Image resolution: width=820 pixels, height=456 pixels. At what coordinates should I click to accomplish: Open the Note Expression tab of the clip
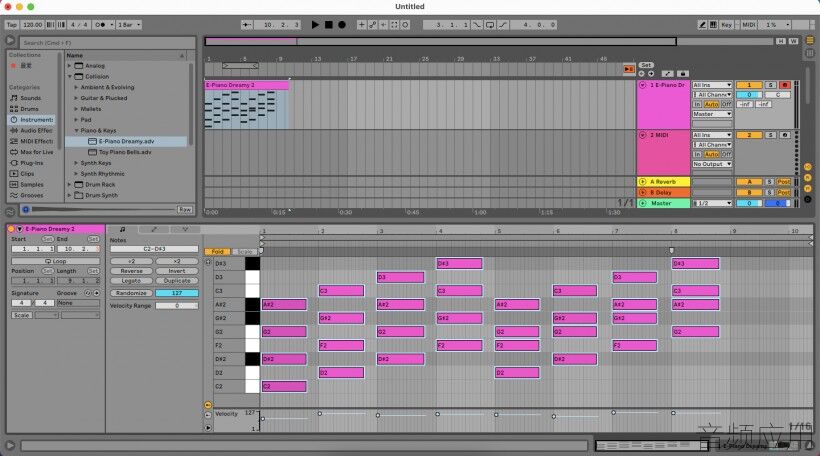(185, 229)
